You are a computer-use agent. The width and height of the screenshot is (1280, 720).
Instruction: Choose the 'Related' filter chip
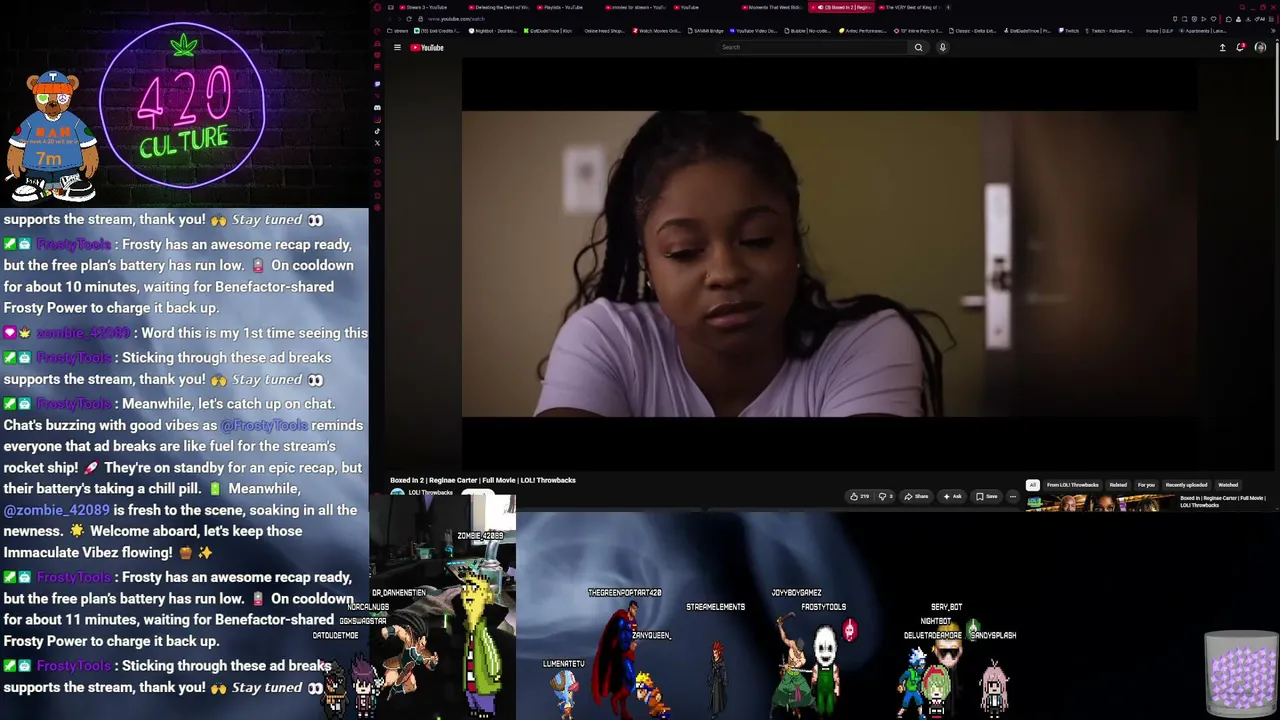tap(1118, 485)
